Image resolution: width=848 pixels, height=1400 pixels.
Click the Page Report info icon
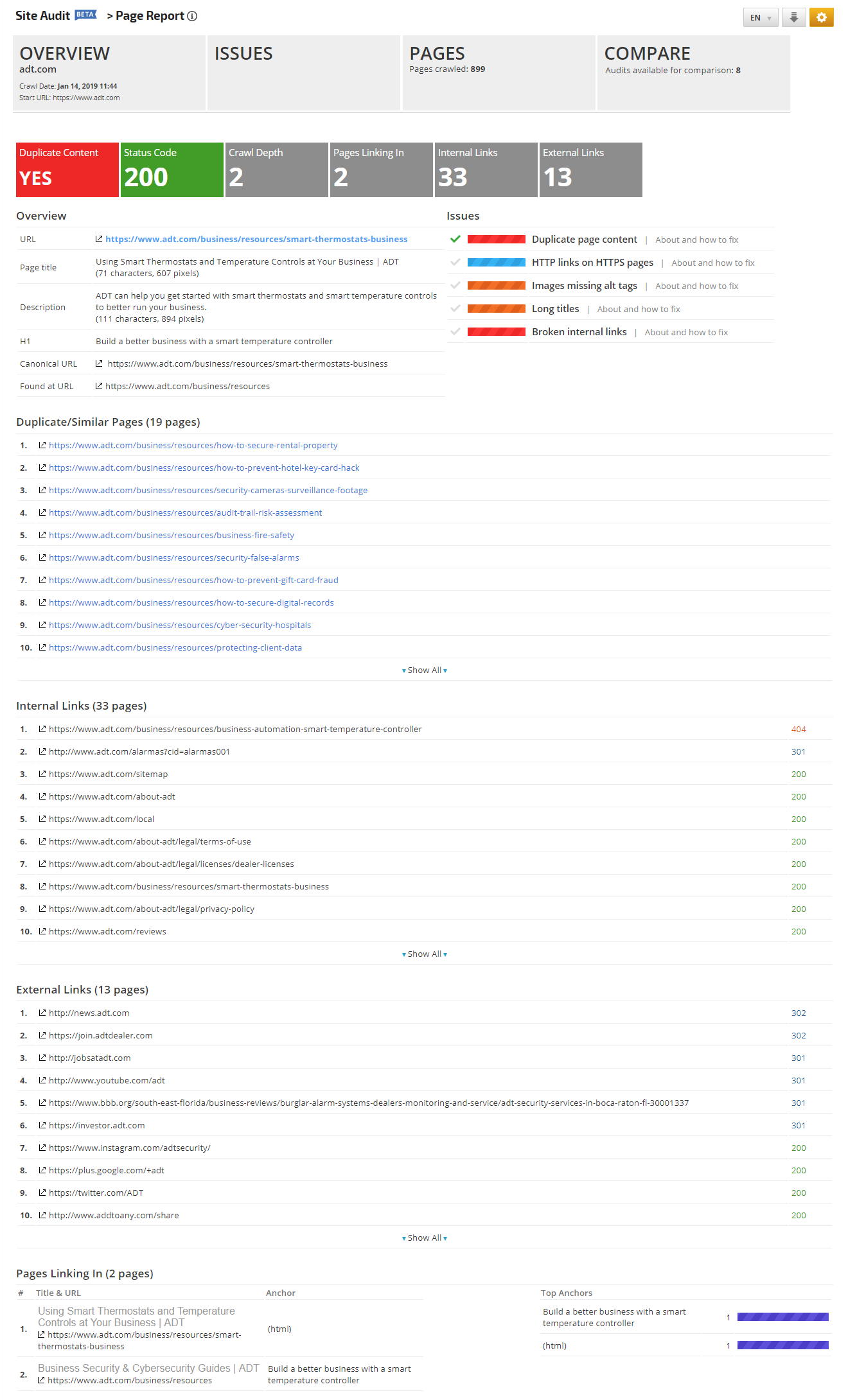[192, 16]
